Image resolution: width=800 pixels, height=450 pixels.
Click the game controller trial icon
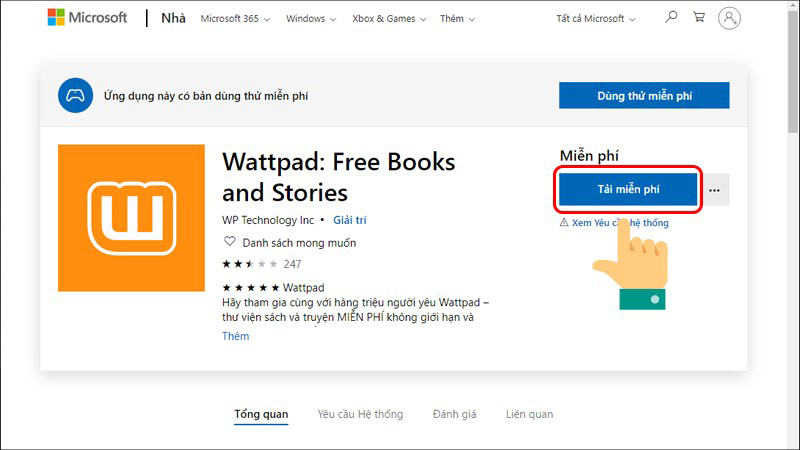coord(74,97)
